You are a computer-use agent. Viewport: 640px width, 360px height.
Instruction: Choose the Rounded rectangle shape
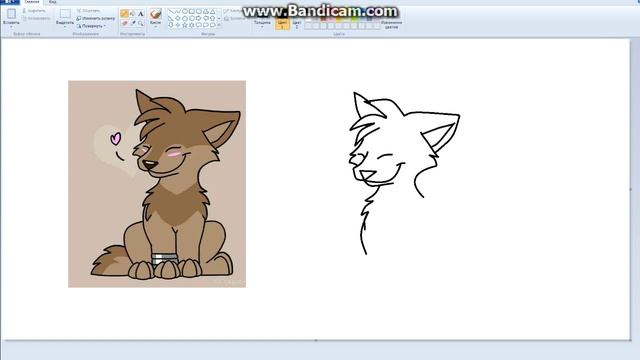(198, 11)
